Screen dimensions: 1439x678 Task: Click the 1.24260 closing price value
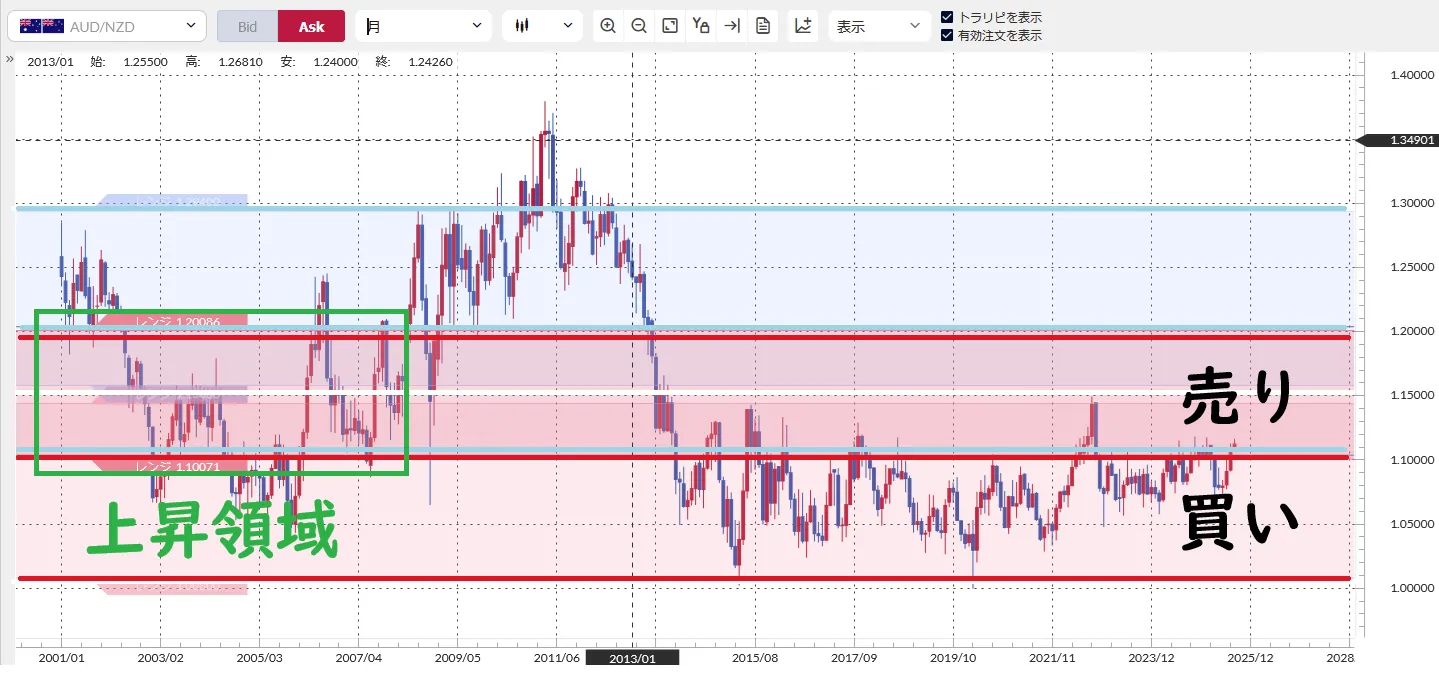tap(431, 62)
